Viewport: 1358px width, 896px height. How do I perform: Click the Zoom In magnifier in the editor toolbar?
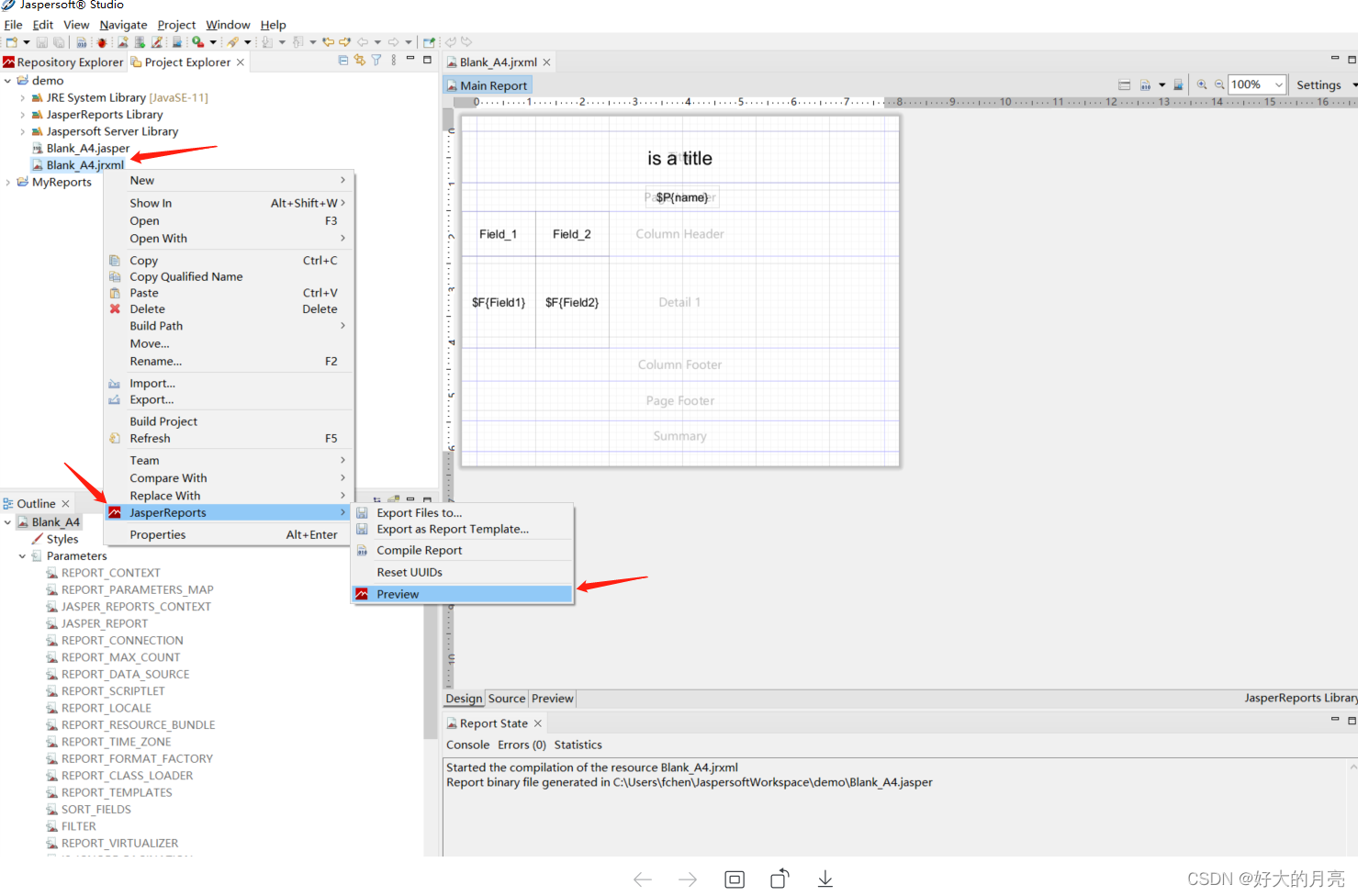coord(1202,84)
